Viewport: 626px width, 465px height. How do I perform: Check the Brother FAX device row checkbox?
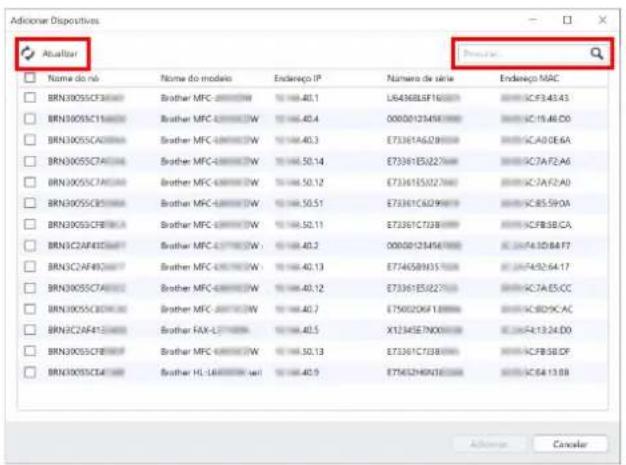(30, 330)
